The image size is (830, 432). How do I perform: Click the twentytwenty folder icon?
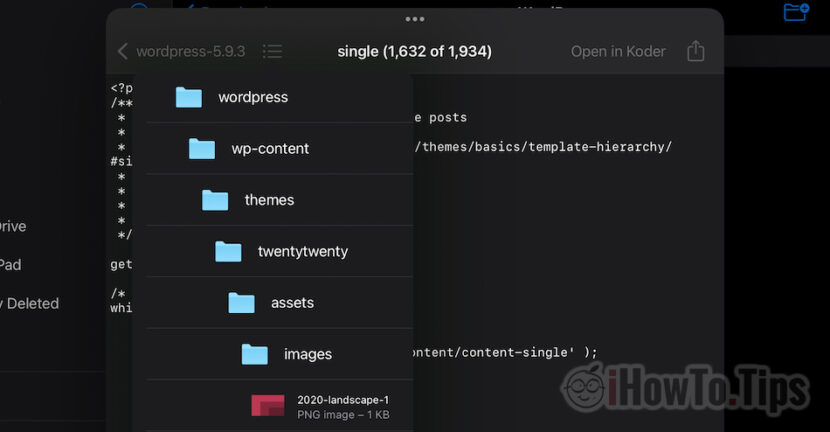coord(228,251)
